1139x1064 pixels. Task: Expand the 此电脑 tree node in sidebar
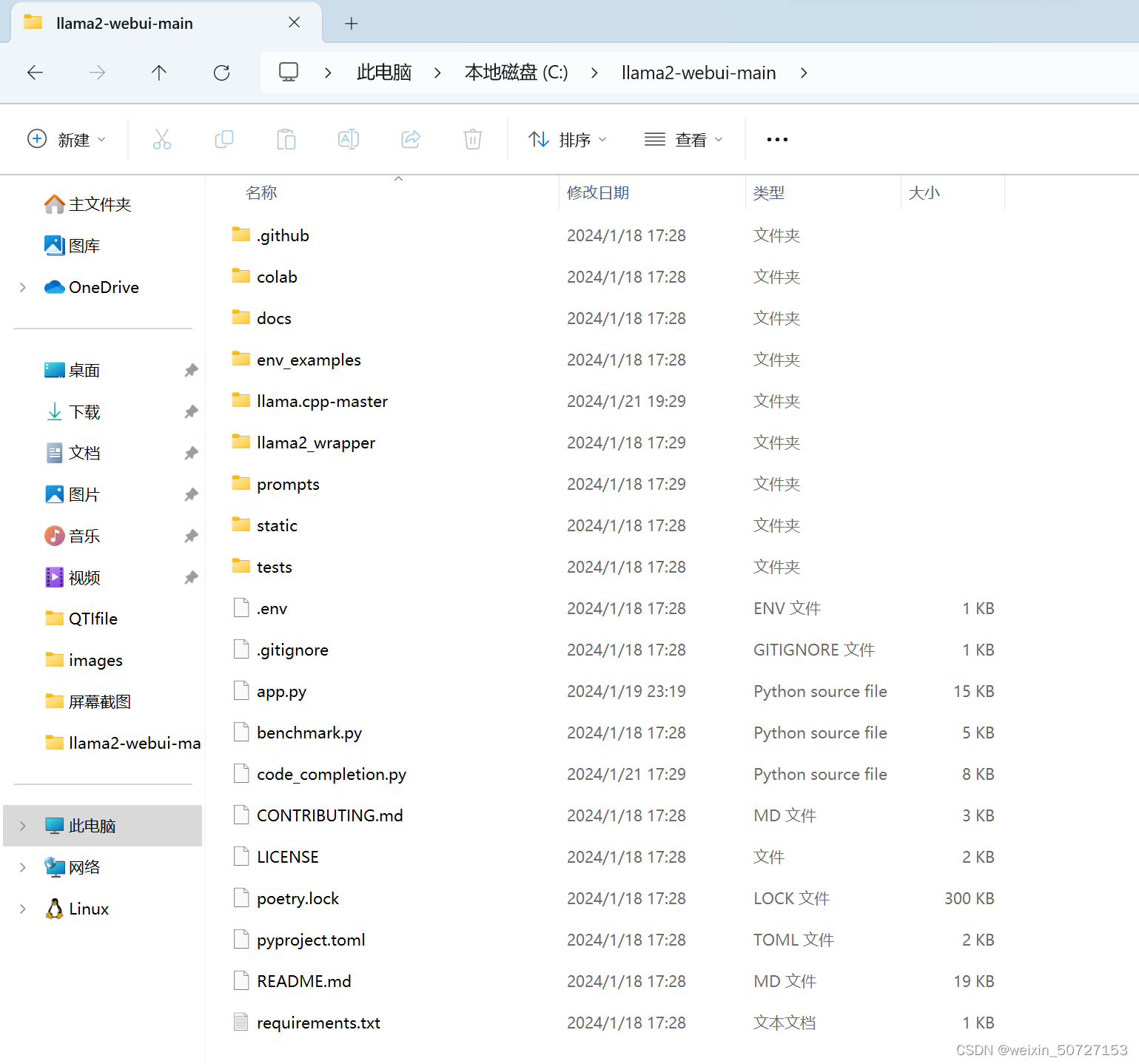click(23, 826)
